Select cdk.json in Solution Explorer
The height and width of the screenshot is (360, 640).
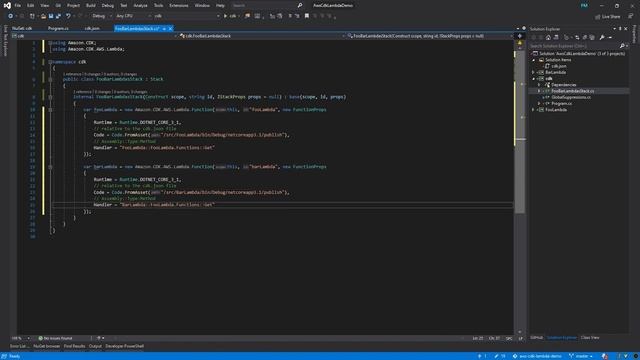558,66
